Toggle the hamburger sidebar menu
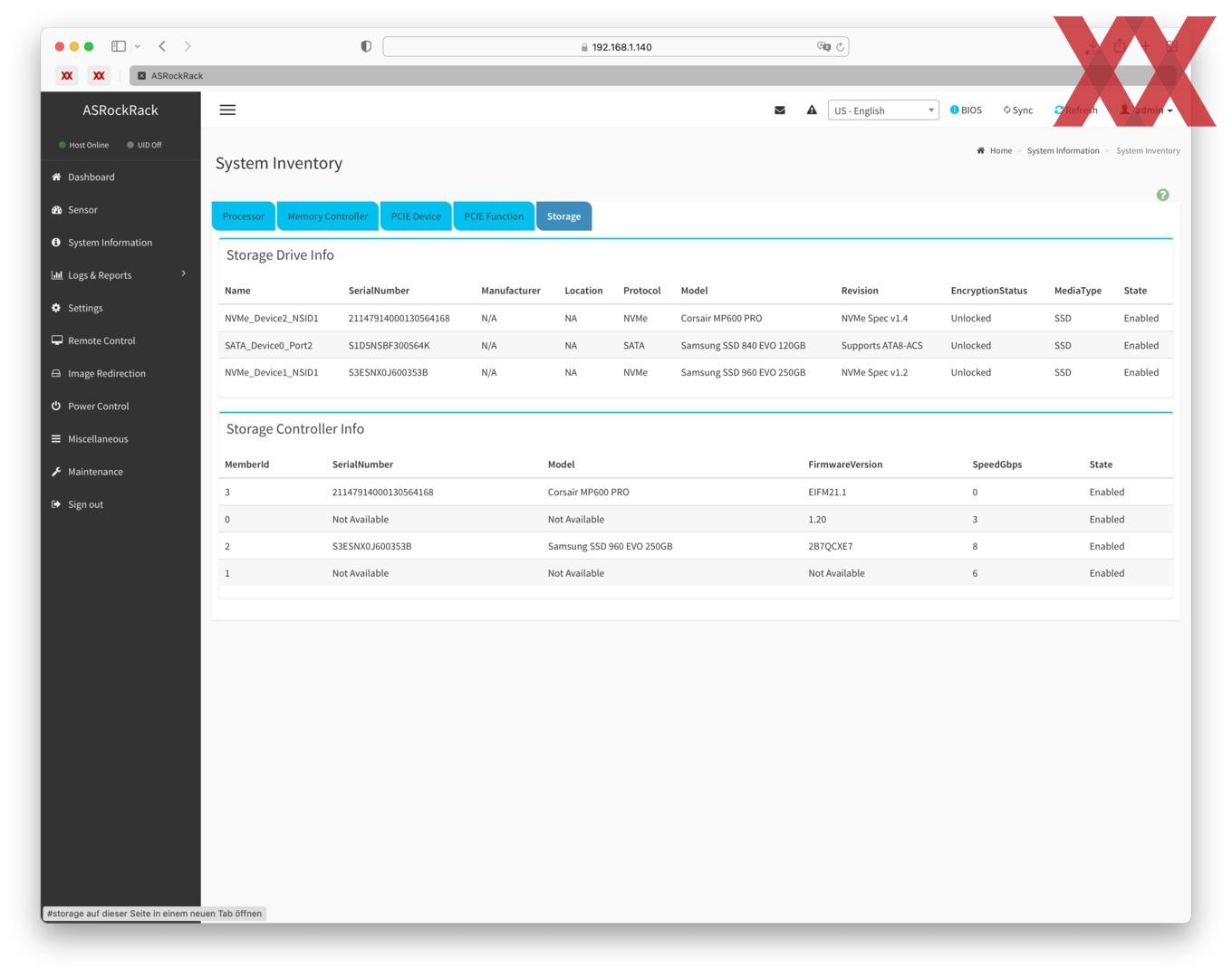Image resolution: width=1232 pixels, height=977 pixels. point(227,110)
